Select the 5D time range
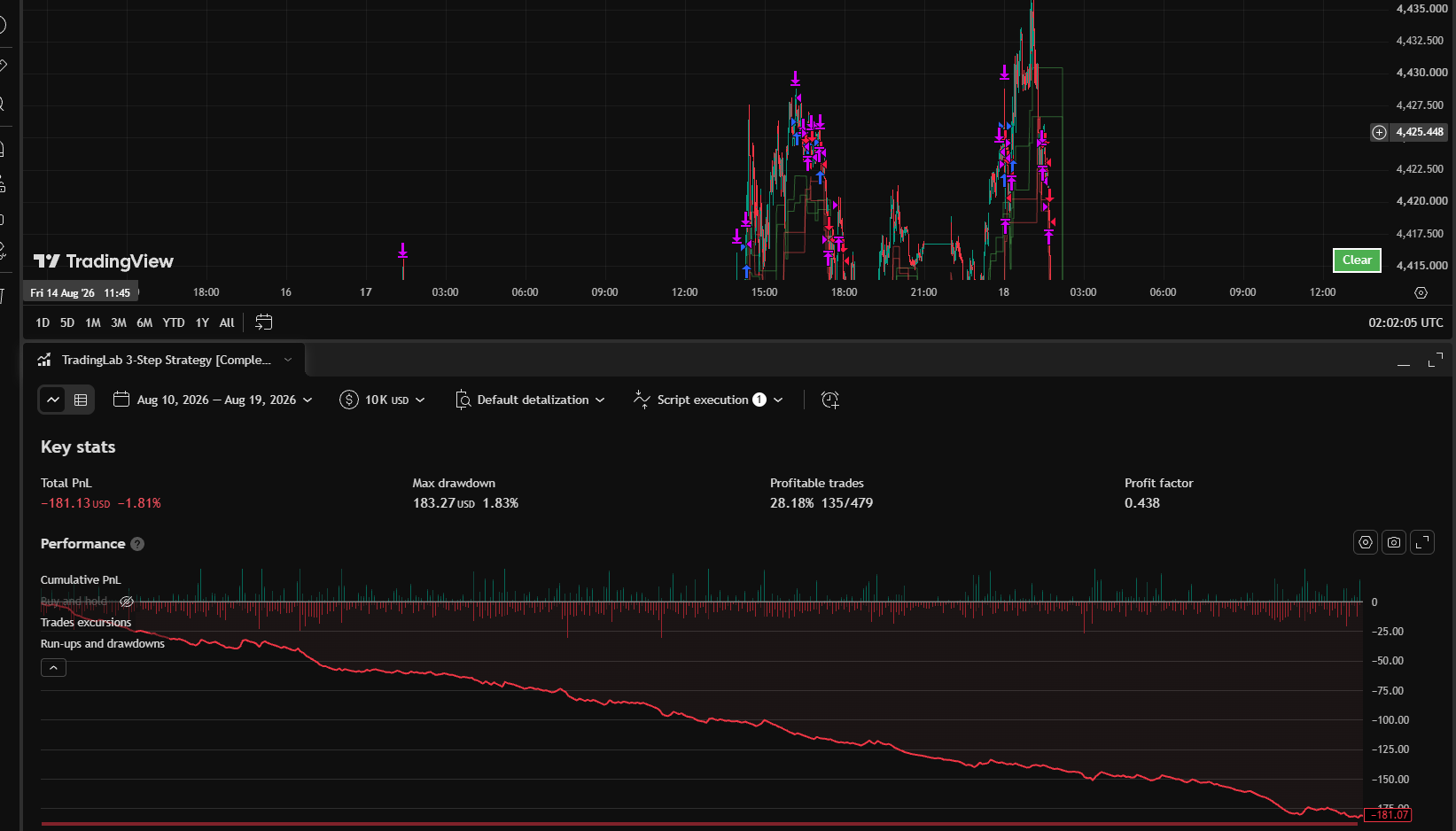Image resolution: width=1456 pixels, height=831 pixels. pyautogui.click(x=67, y=322)
